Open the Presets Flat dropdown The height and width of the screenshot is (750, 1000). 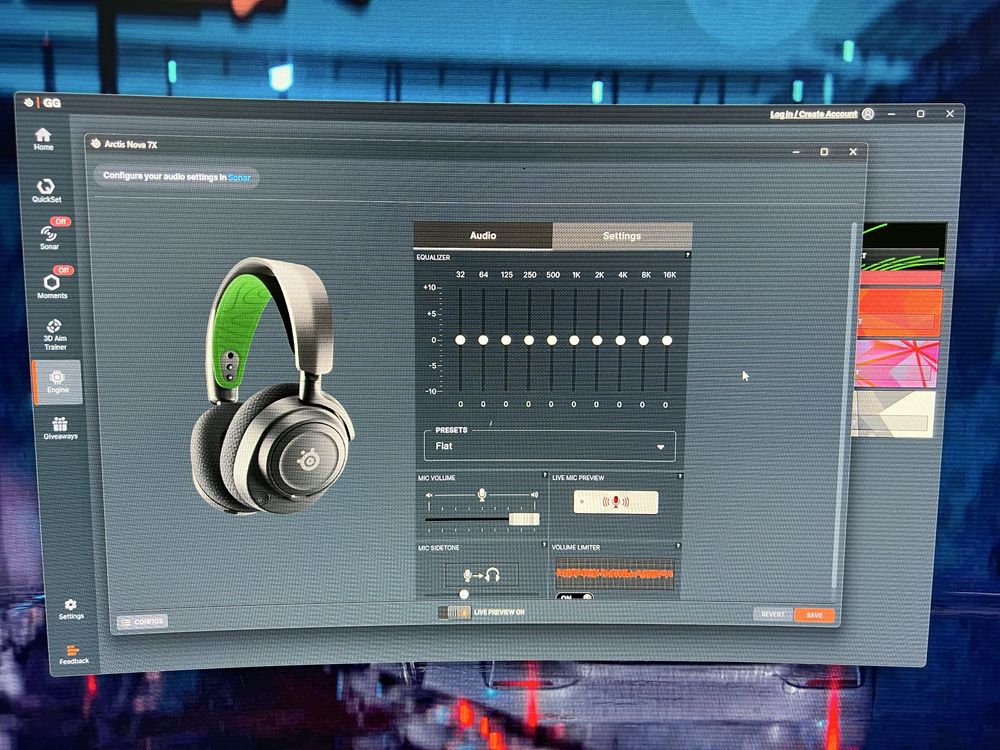pos(549,446)
